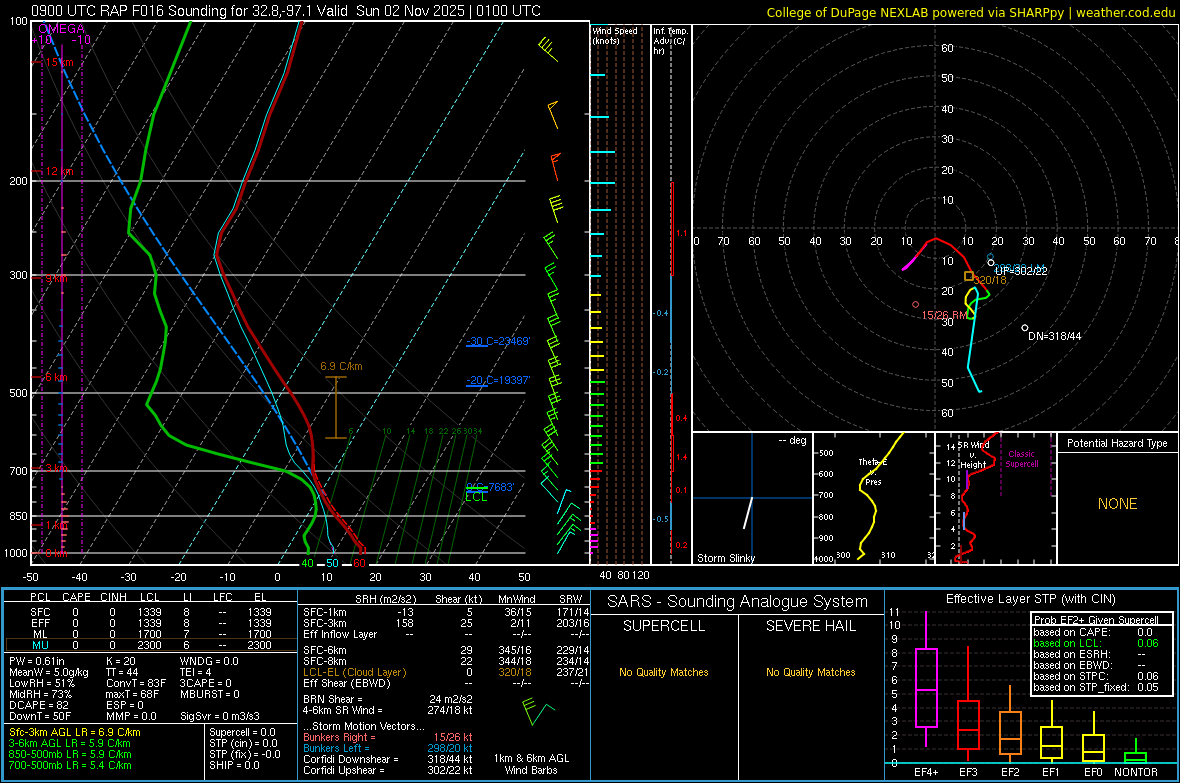
Task: Click the orange mean wind square on hodograph
Action: pos(969,276)
